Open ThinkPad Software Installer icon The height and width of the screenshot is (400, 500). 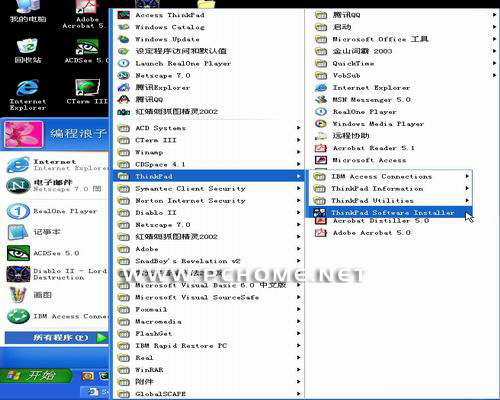(x=319, y=212)
